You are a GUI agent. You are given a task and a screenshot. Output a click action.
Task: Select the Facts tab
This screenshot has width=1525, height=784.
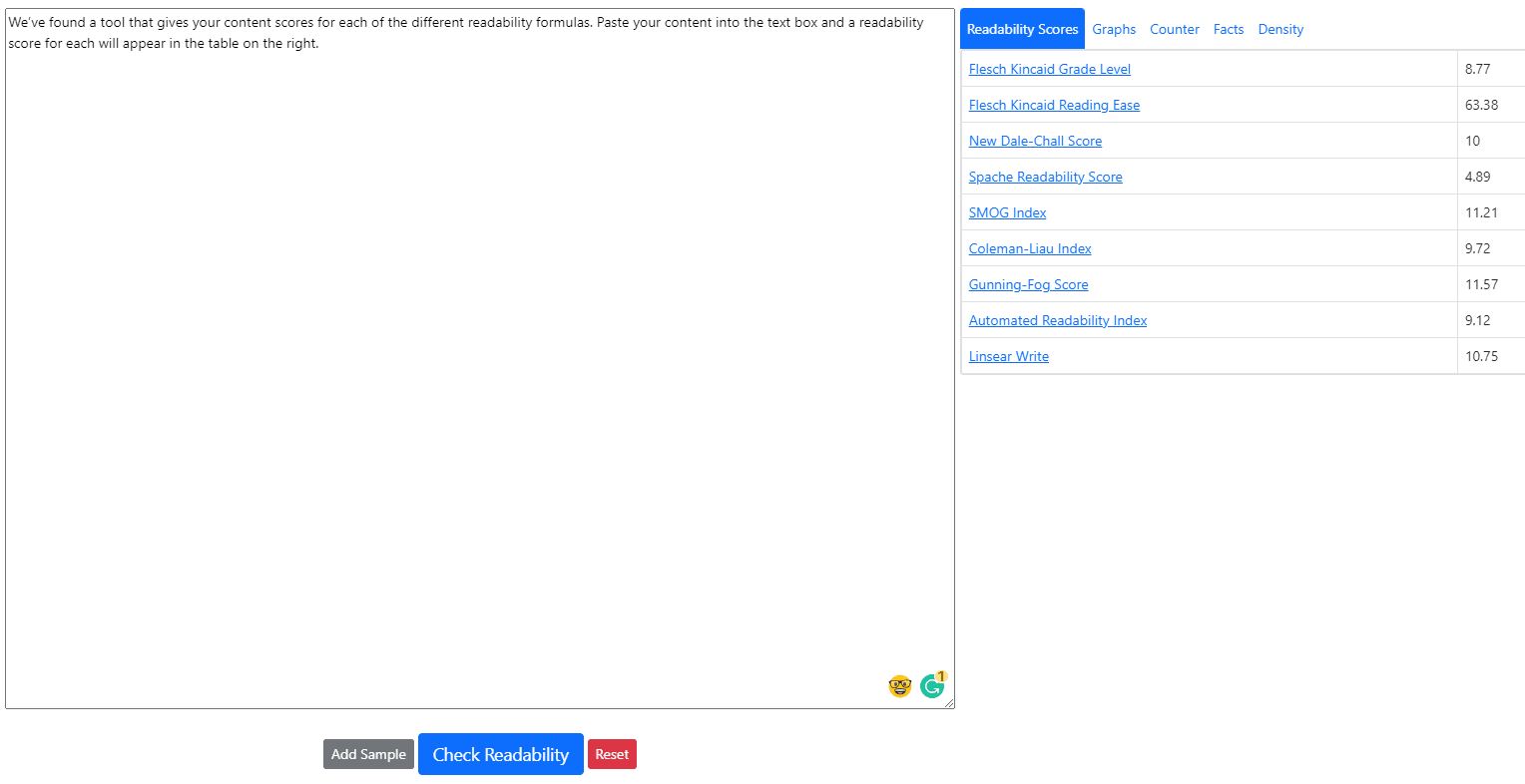(x=1228, y=29)
